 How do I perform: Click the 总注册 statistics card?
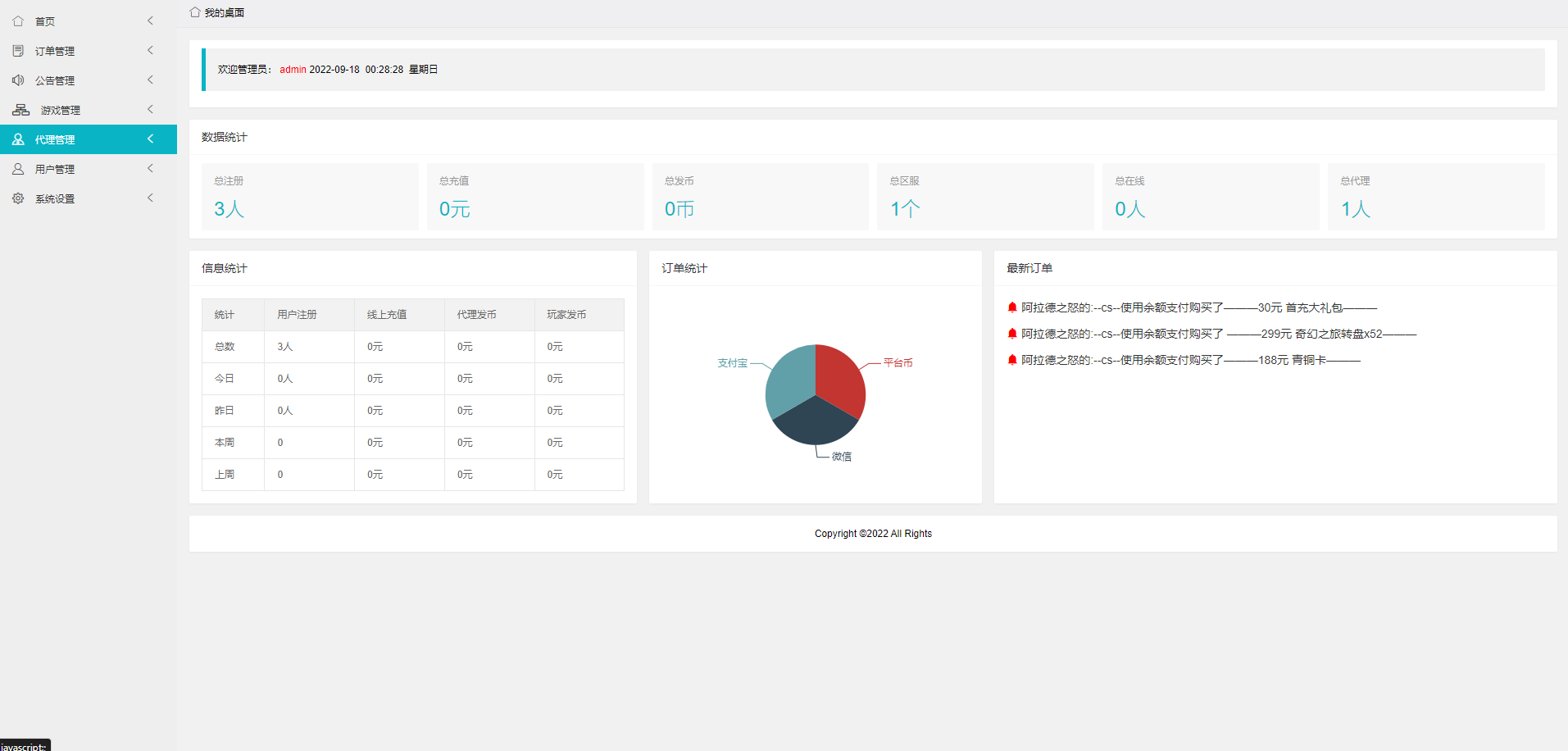pos(310,197)
